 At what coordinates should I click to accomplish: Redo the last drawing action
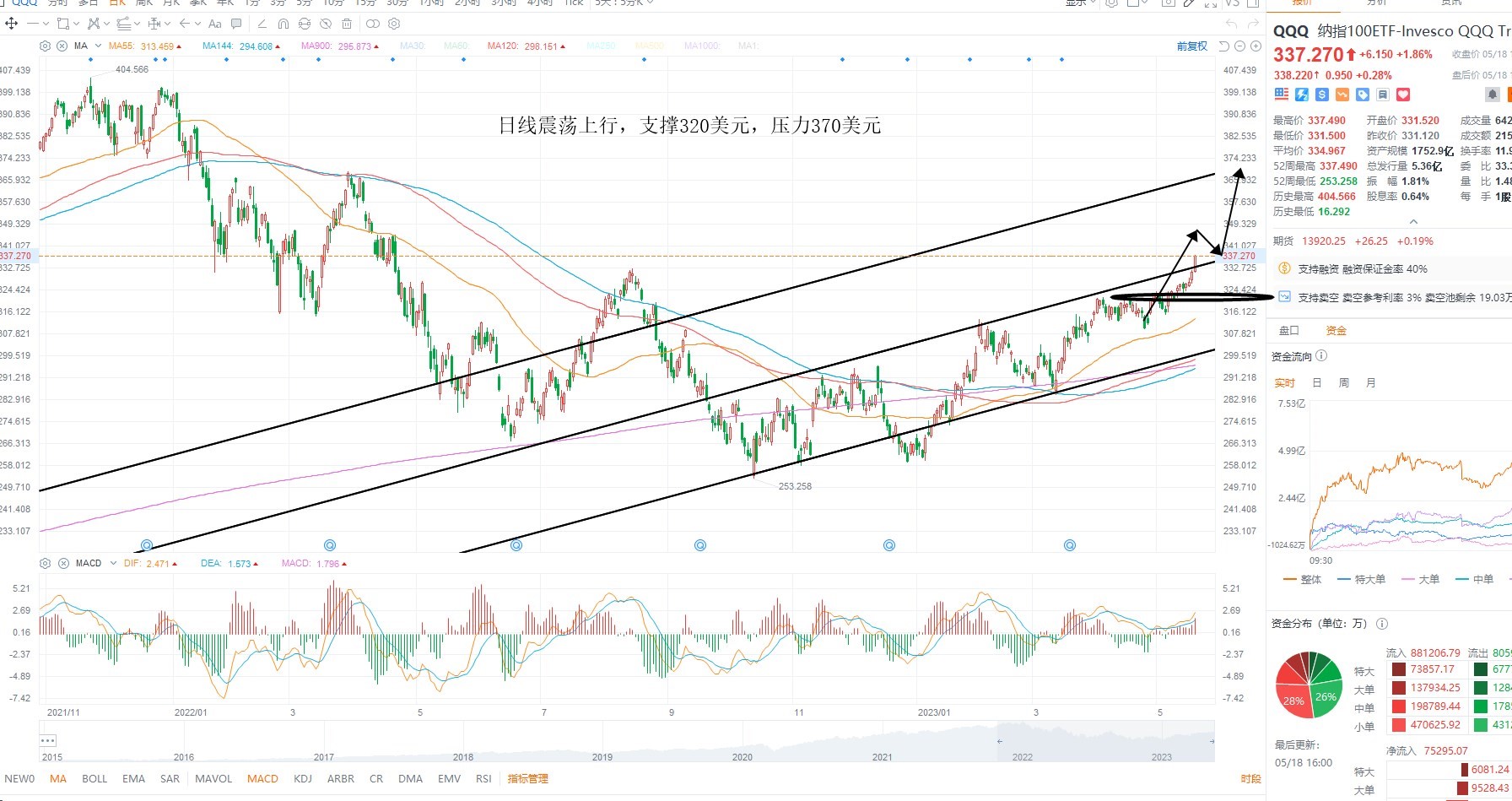[1253, 24]
